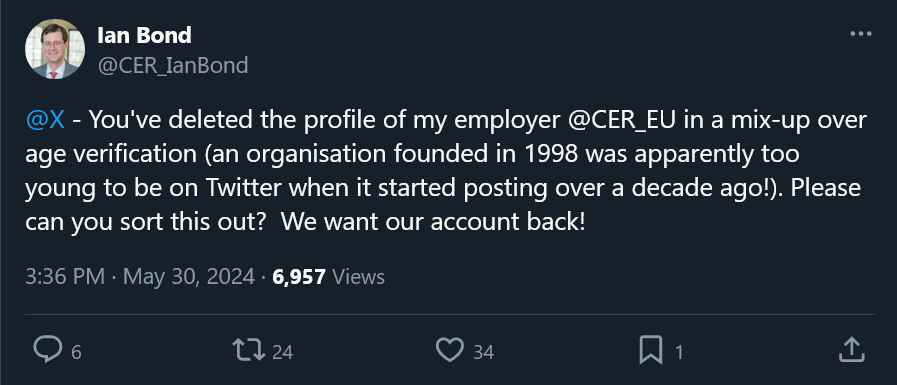
Task: Open the @CER_IanBond handle link
Action: (173, 65)
